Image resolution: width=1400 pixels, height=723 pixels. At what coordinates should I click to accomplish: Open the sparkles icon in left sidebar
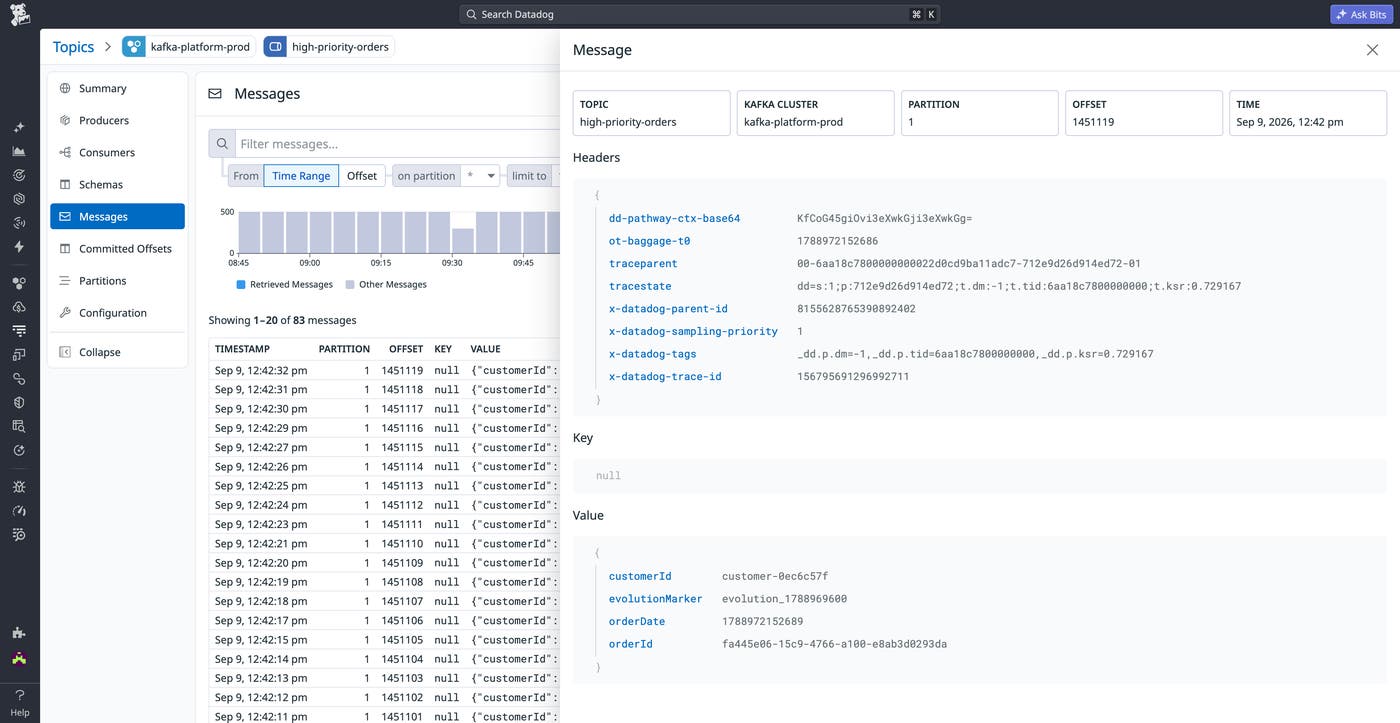click(x=19, y=128)
